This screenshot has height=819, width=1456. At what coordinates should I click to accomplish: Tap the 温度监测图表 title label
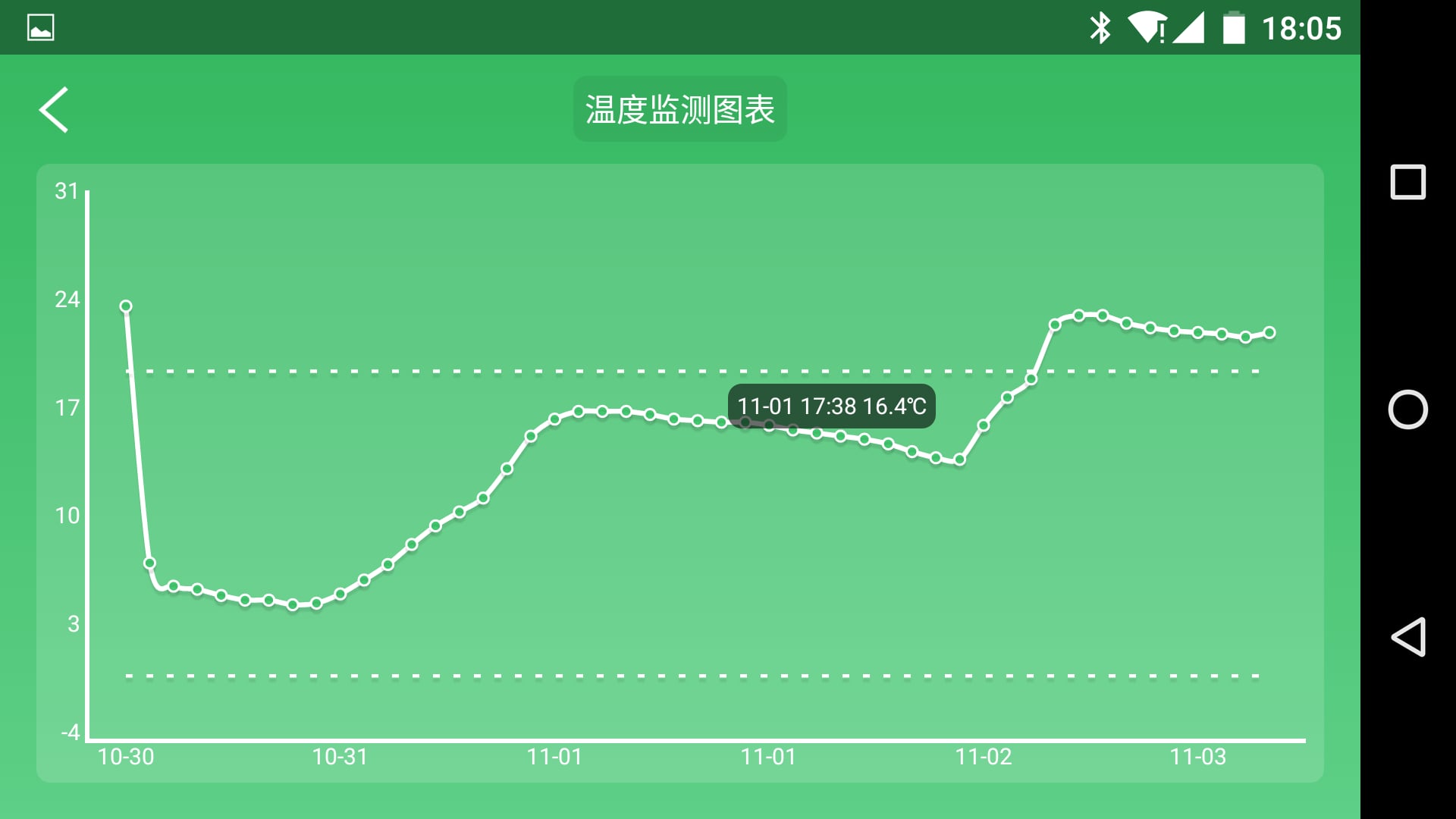coord(679,109)
